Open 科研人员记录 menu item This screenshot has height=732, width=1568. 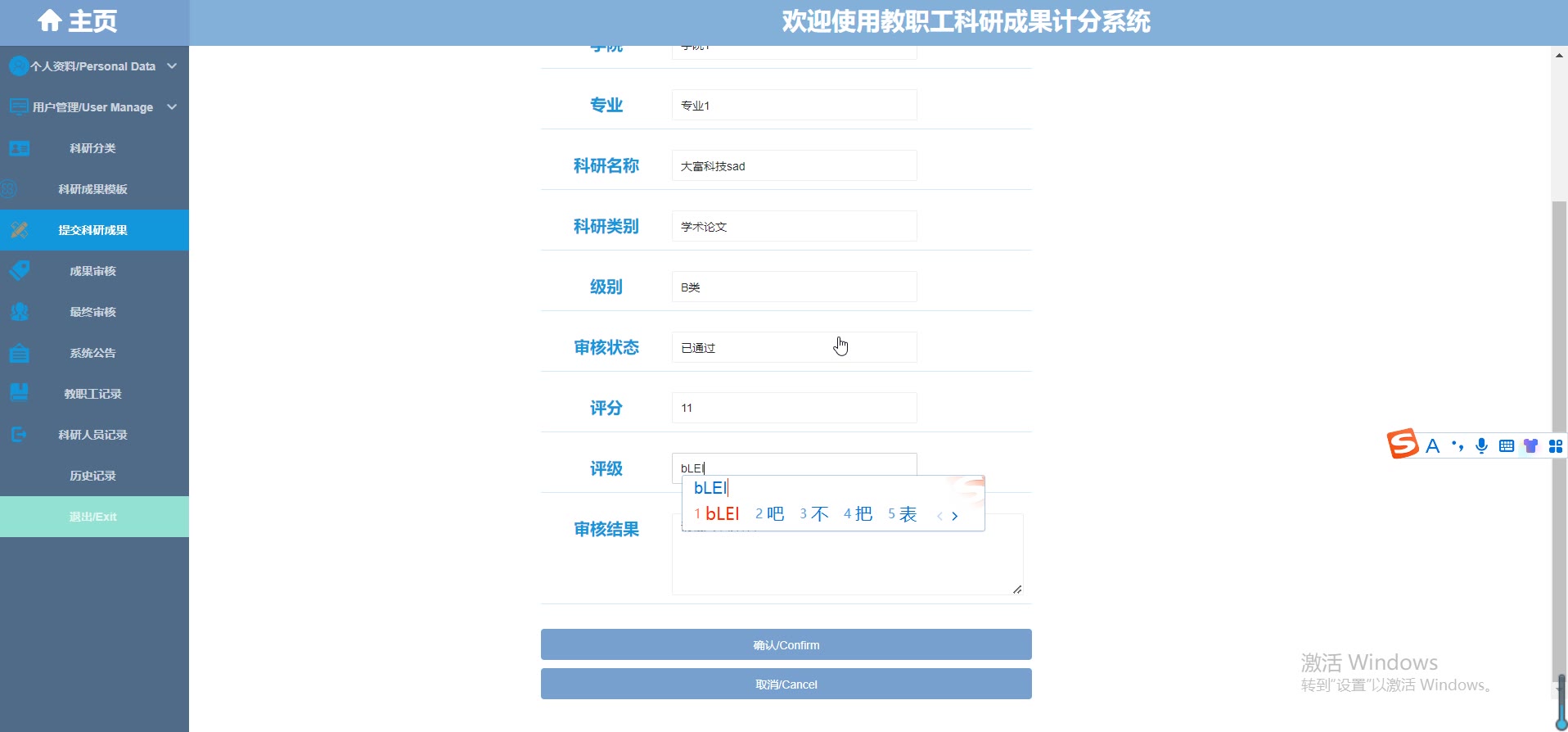point(94,435)
